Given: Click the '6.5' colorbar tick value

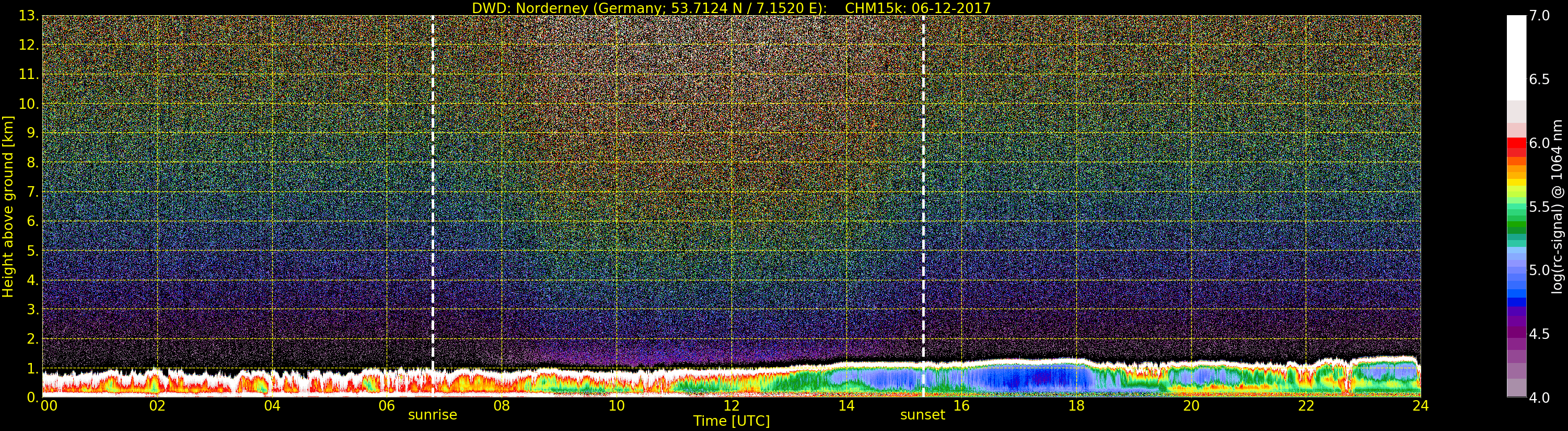Looking at the screenshot, I should (1539, 80).
